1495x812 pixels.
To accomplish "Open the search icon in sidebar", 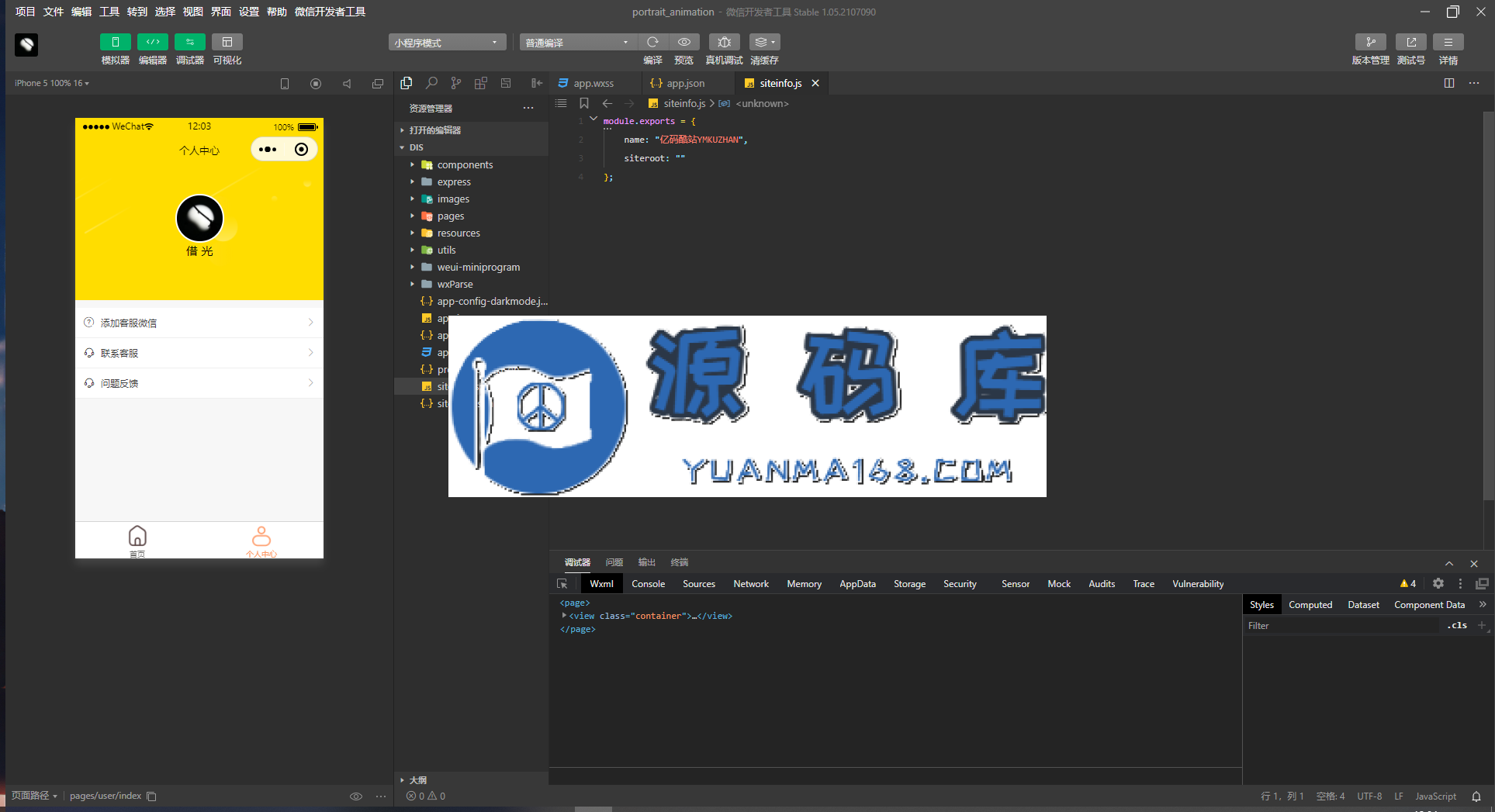I will pos(431,83).
